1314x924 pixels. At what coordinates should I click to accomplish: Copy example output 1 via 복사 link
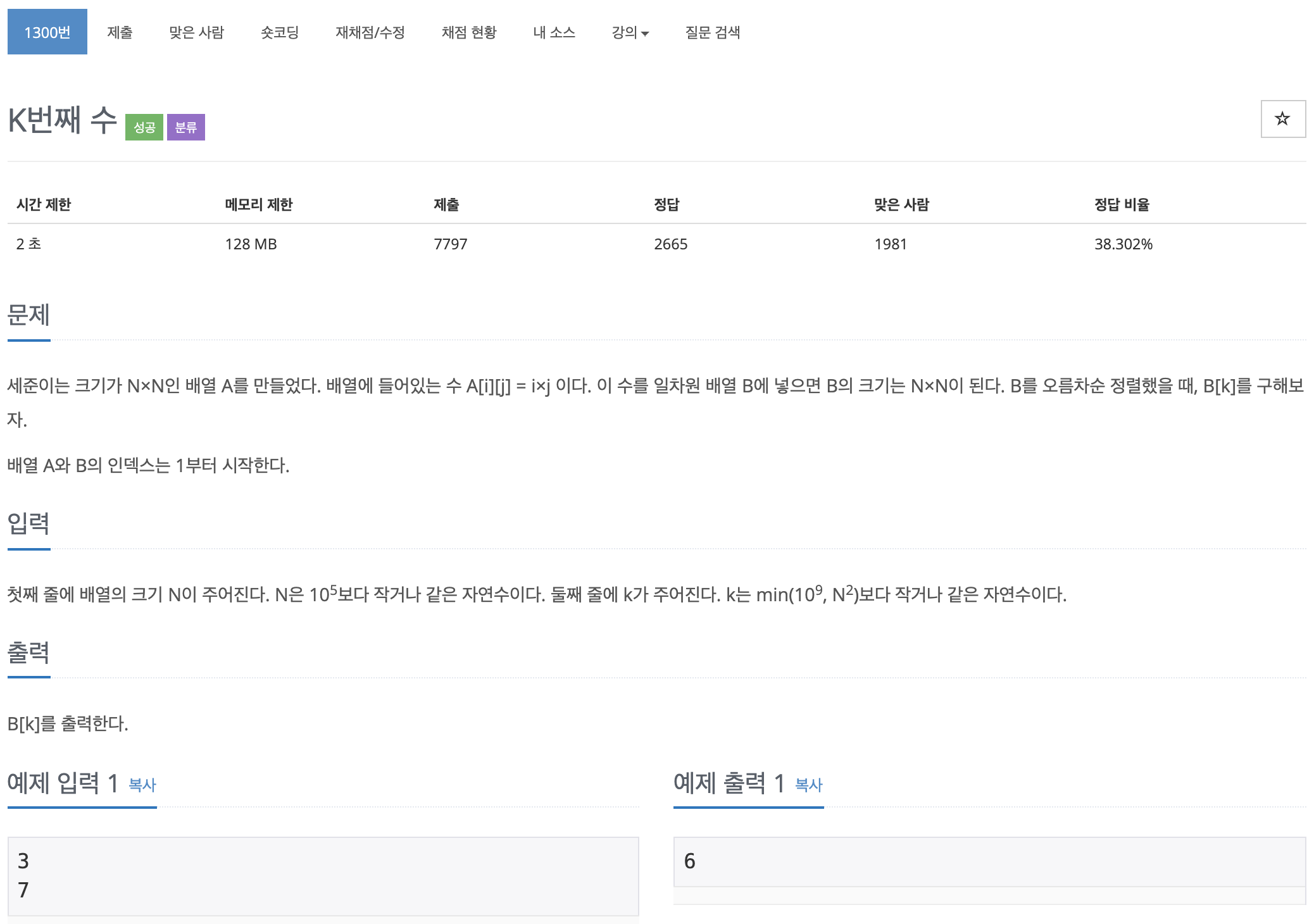[808, 785]
